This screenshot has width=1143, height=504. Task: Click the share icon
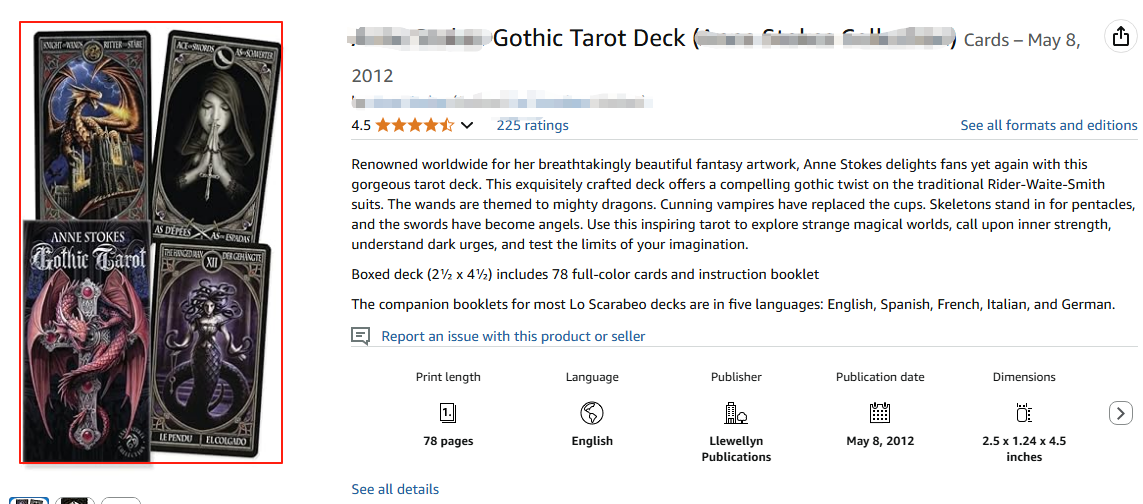click(1120, 37)
